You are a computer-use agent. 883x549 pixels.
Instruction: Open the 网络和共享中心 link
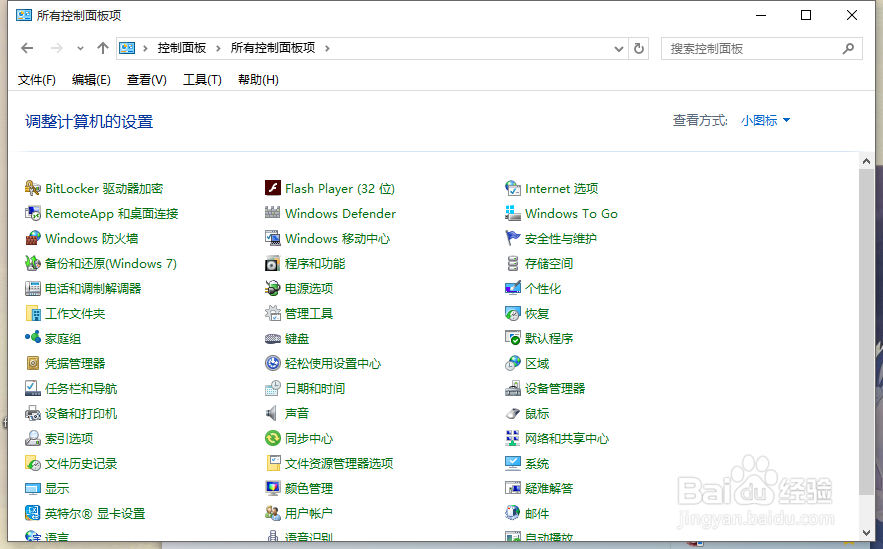point(567,438)
